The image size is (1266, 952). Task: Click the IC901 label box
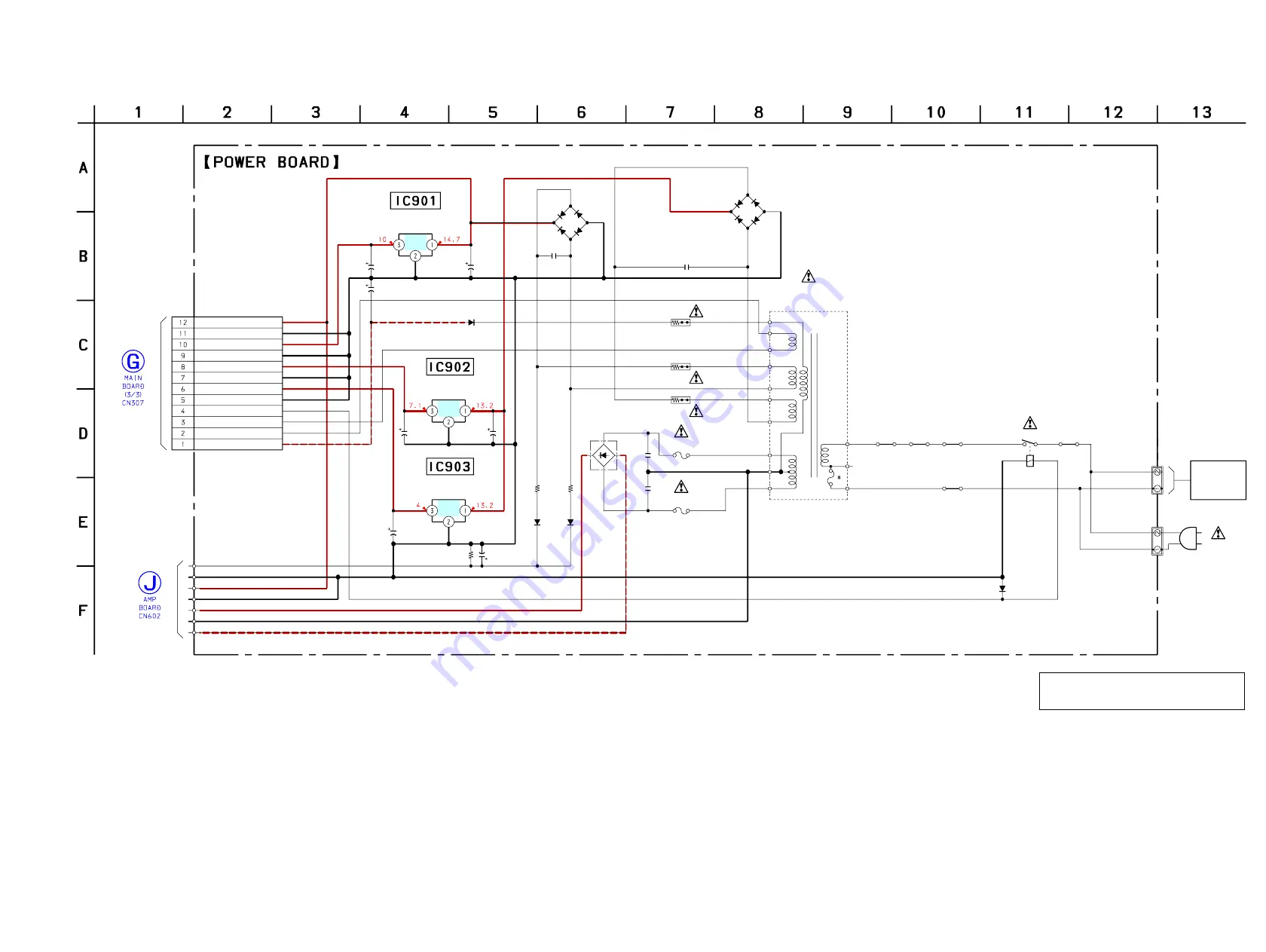(415, 201)
